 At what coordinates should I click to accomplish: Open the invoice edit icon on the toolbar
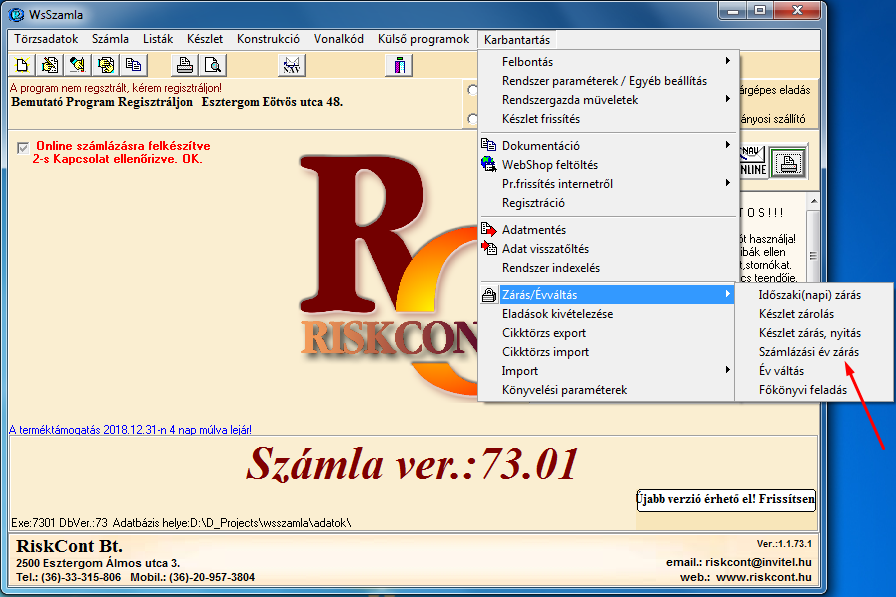coord(50,62)
